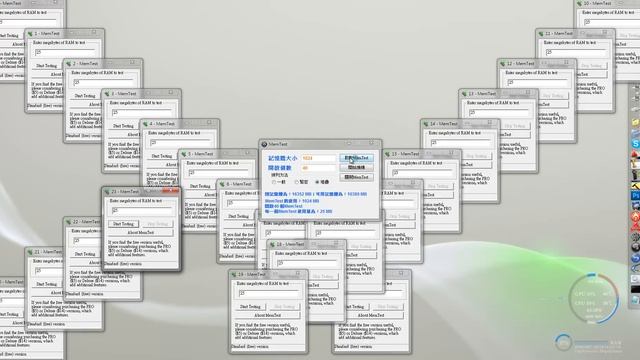
Task: Click Start Testing in window 19 - MemTest
Action: [x=250, y=307]
